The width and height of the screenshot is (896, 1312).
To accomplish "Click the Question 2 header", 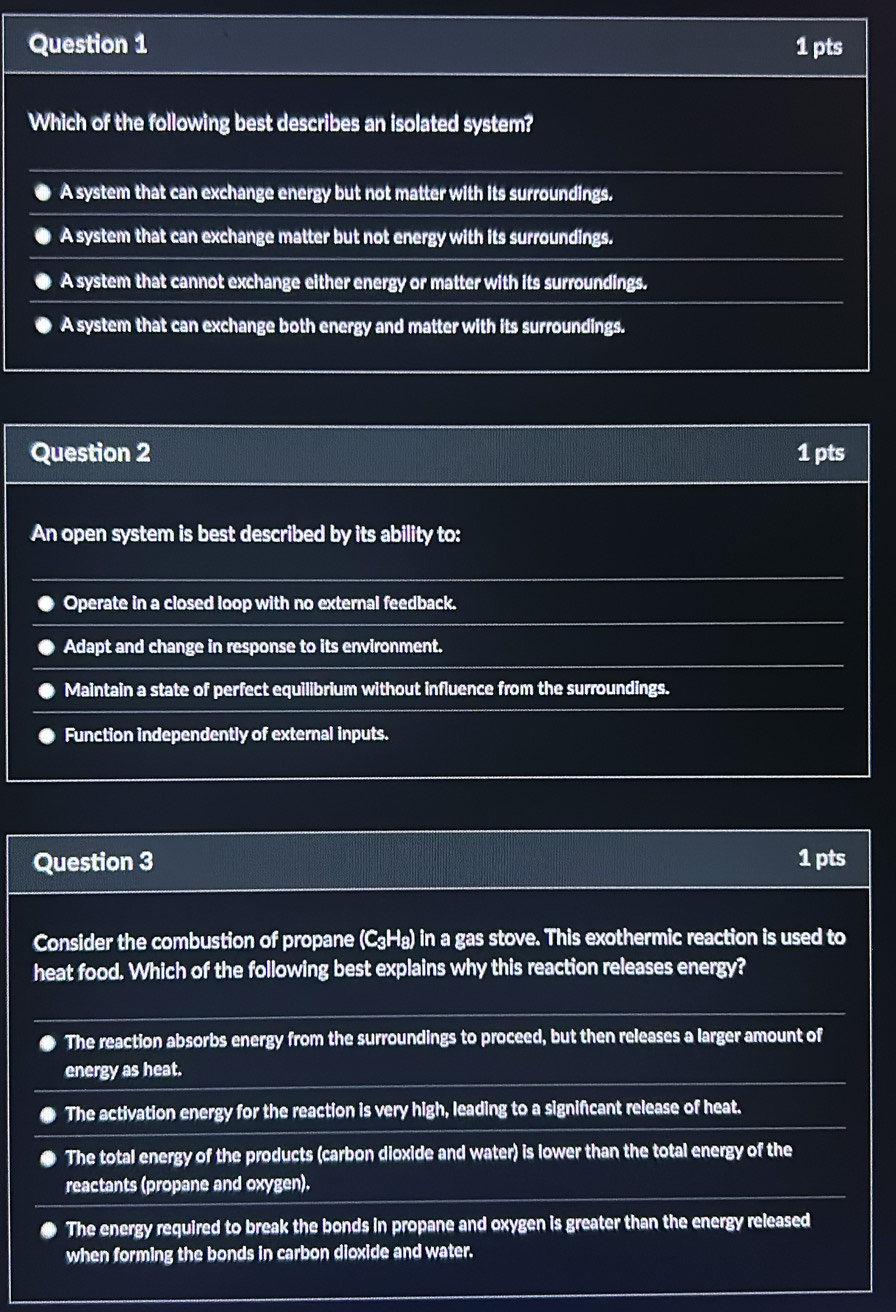I will tap(92, 453).
